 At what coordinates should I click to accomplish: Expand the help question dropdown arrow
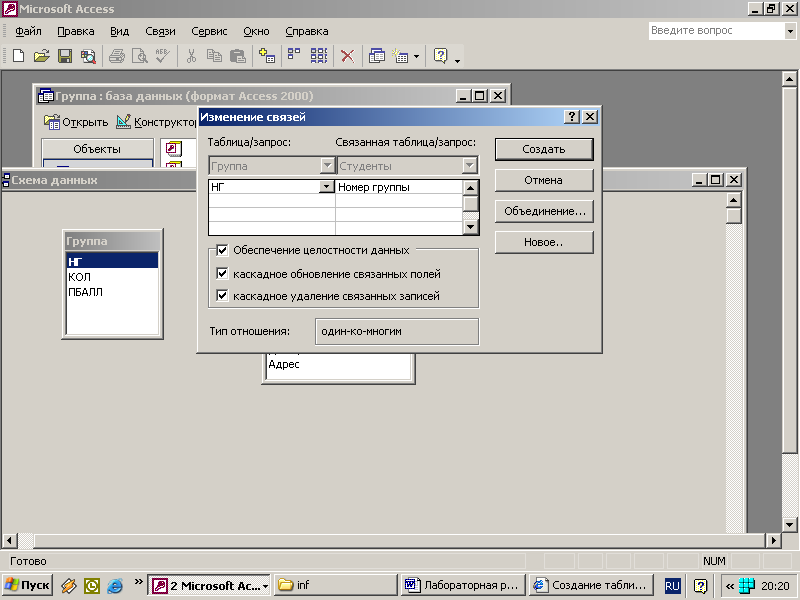[790, 31]
